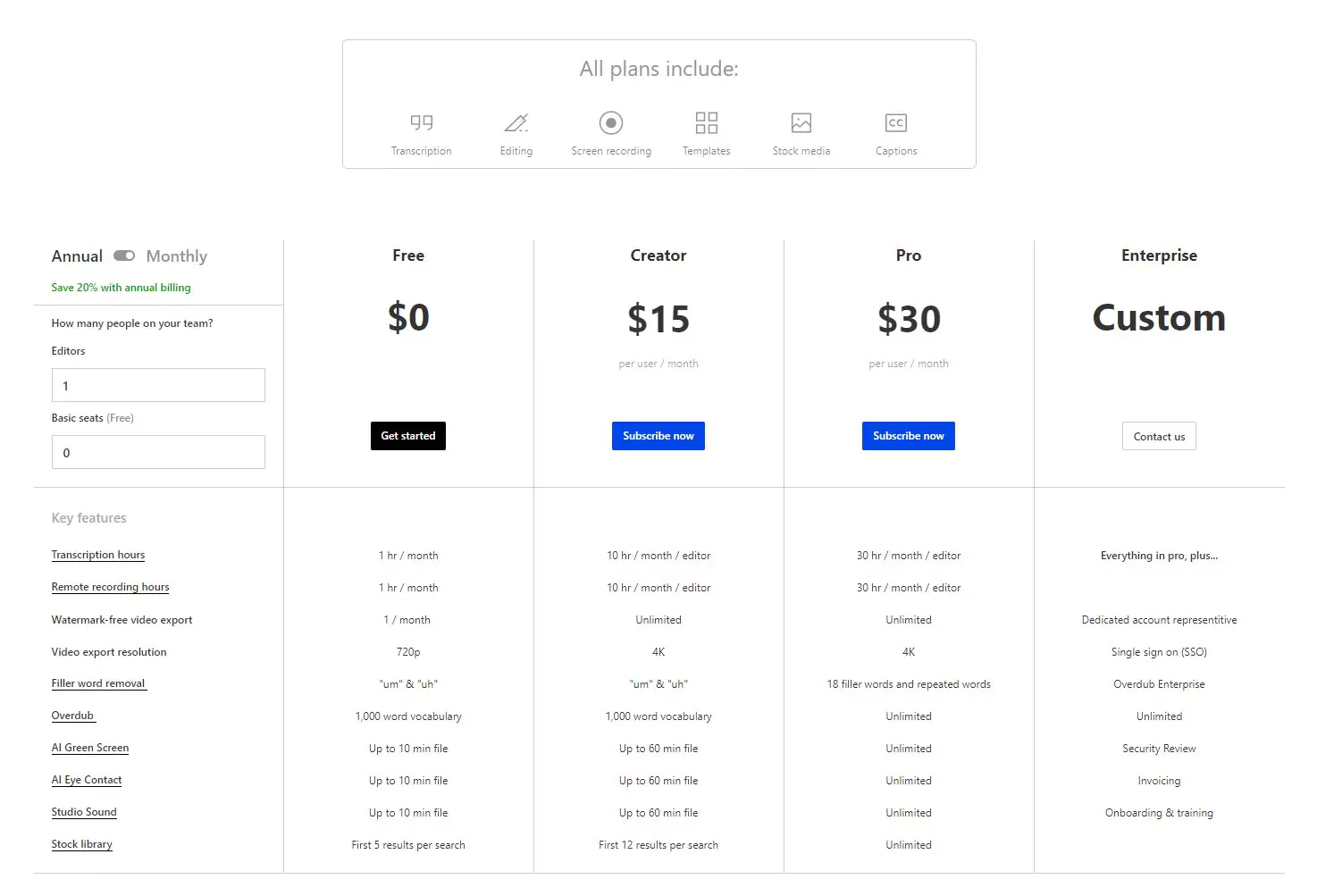Click the Templates grid icon
This screenshot has width=1317, height=896.
tap(707, 122)
